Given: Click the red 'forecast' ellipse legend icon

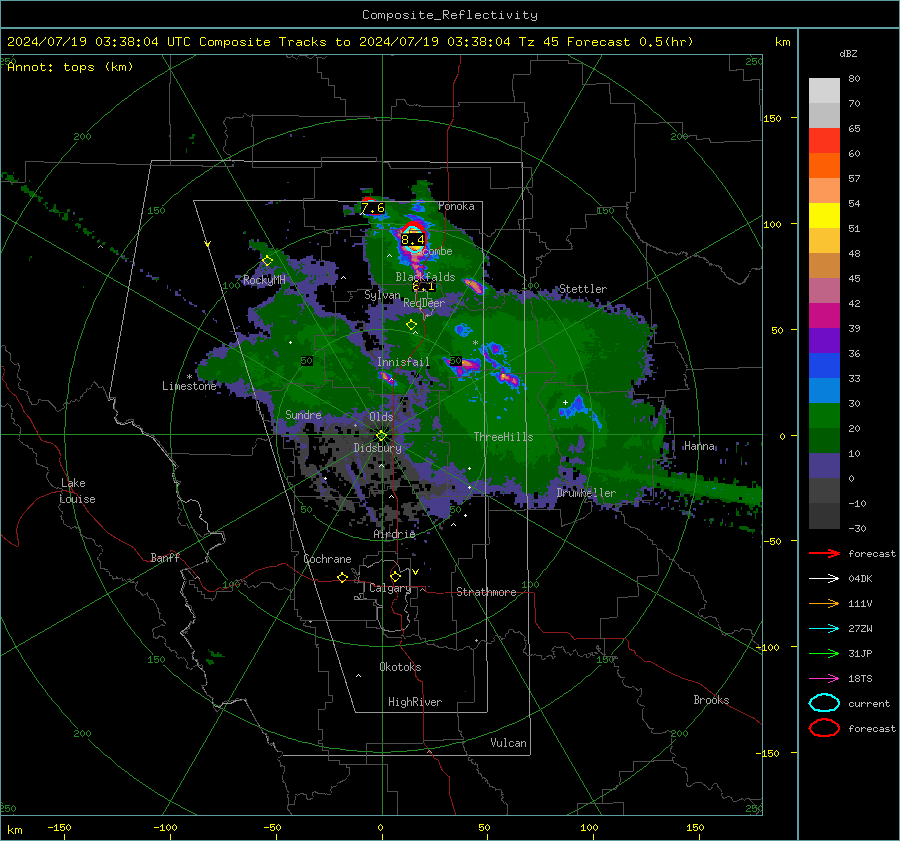Looking at the screenshot, I should tap(824, 728).
